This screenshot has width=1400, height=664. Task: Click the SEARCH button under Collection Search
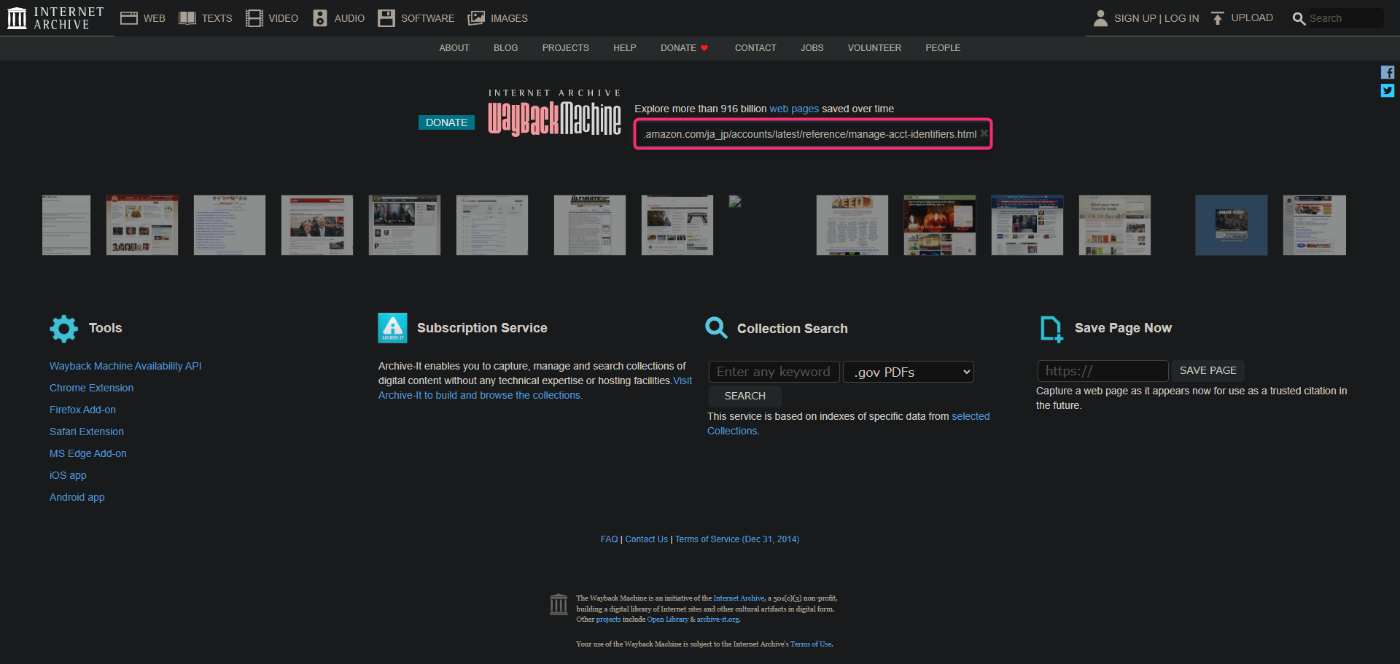coord(745,396)
